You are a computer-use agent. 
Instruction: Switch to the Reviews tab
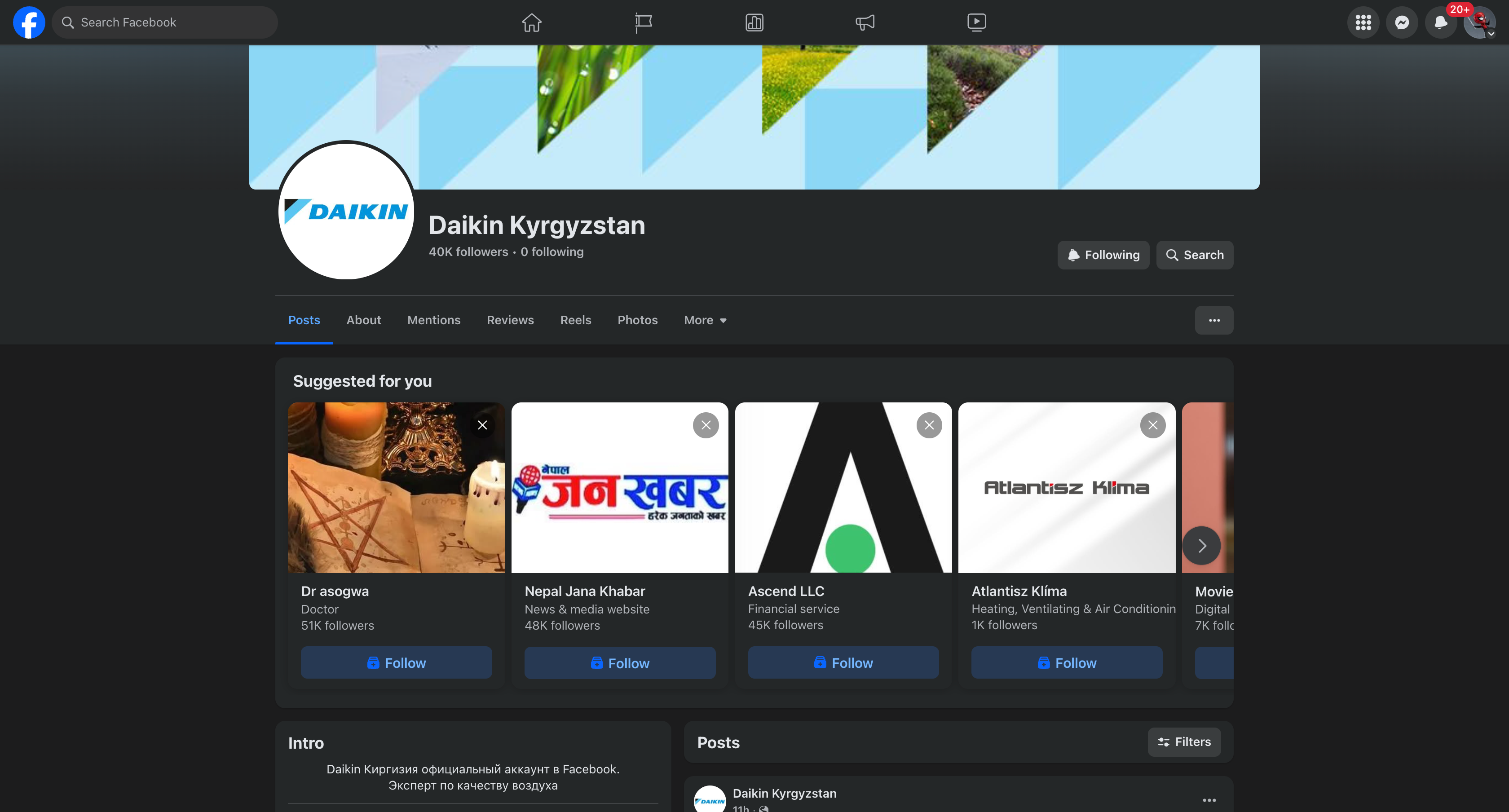click(510, 320)
